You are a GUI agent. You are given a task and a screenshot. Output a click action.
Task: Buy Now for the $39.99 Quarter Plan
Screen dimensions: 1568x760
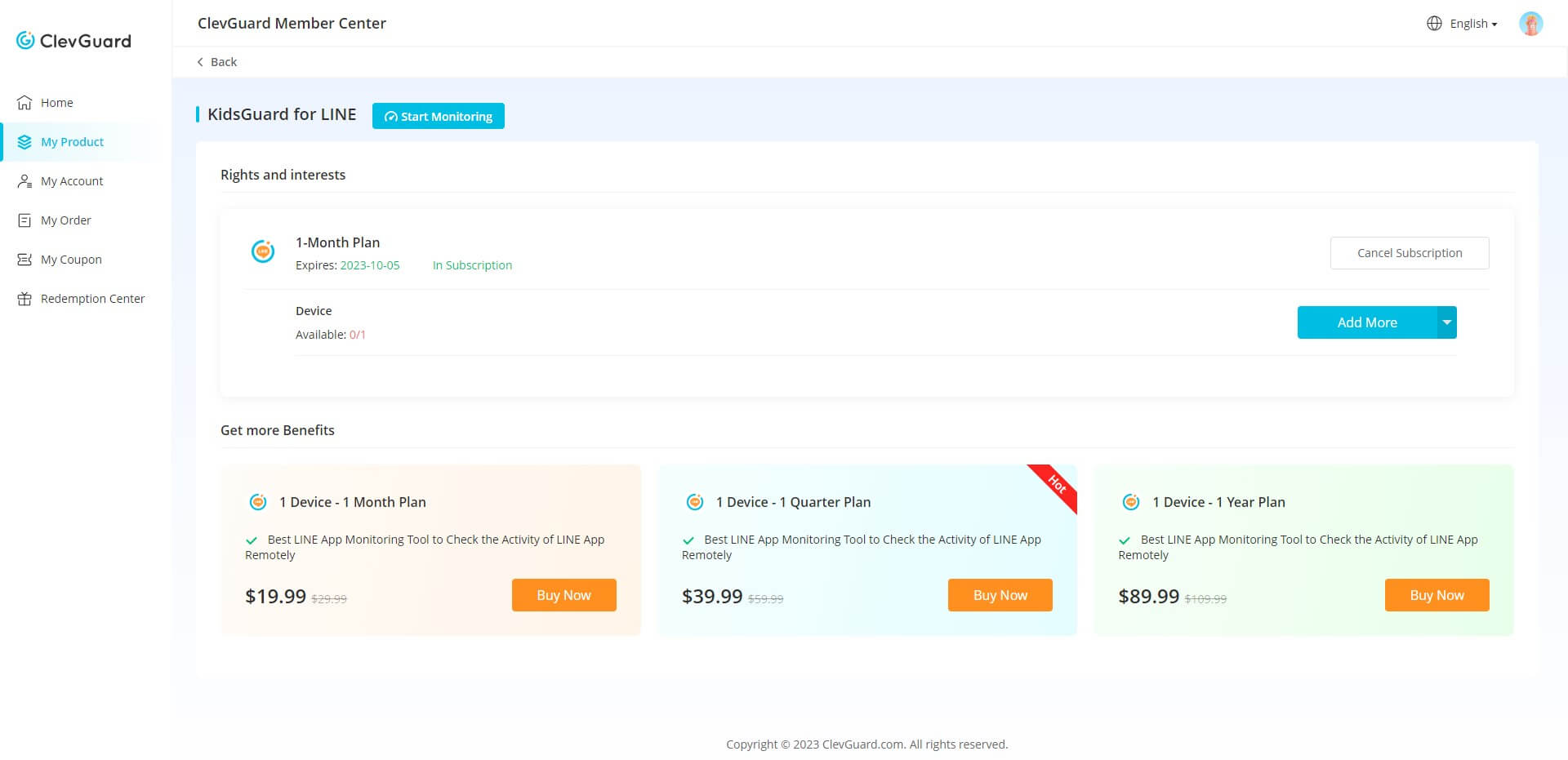[1000, 595]
